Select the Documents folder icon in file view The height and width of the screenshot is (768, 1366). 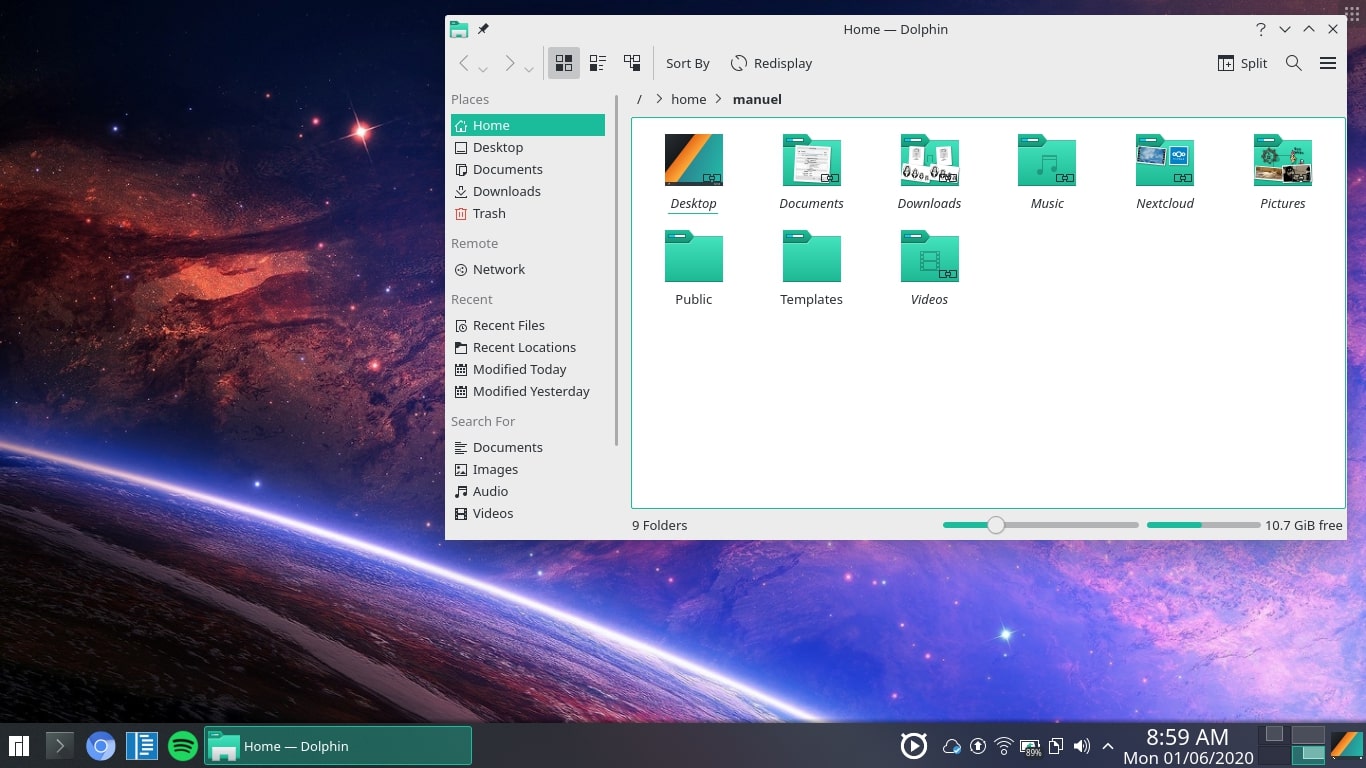(x=812, y=160)
